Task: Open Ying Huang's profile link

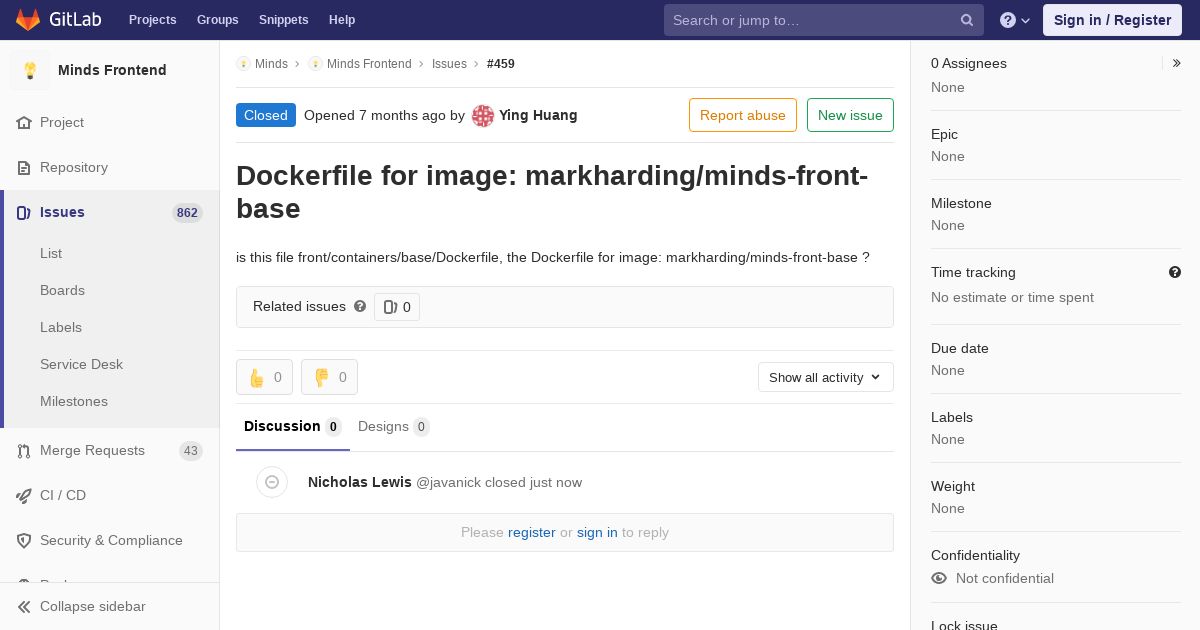Action: click(x=538, y=115)
